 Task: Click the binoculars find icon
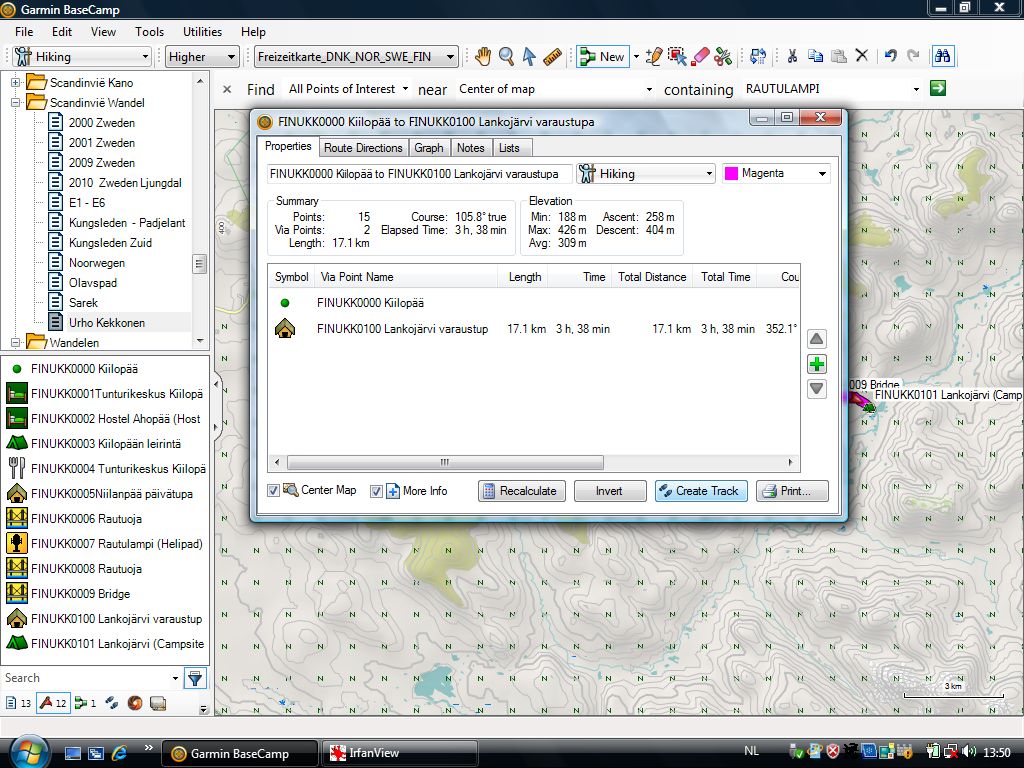[941, 57]
